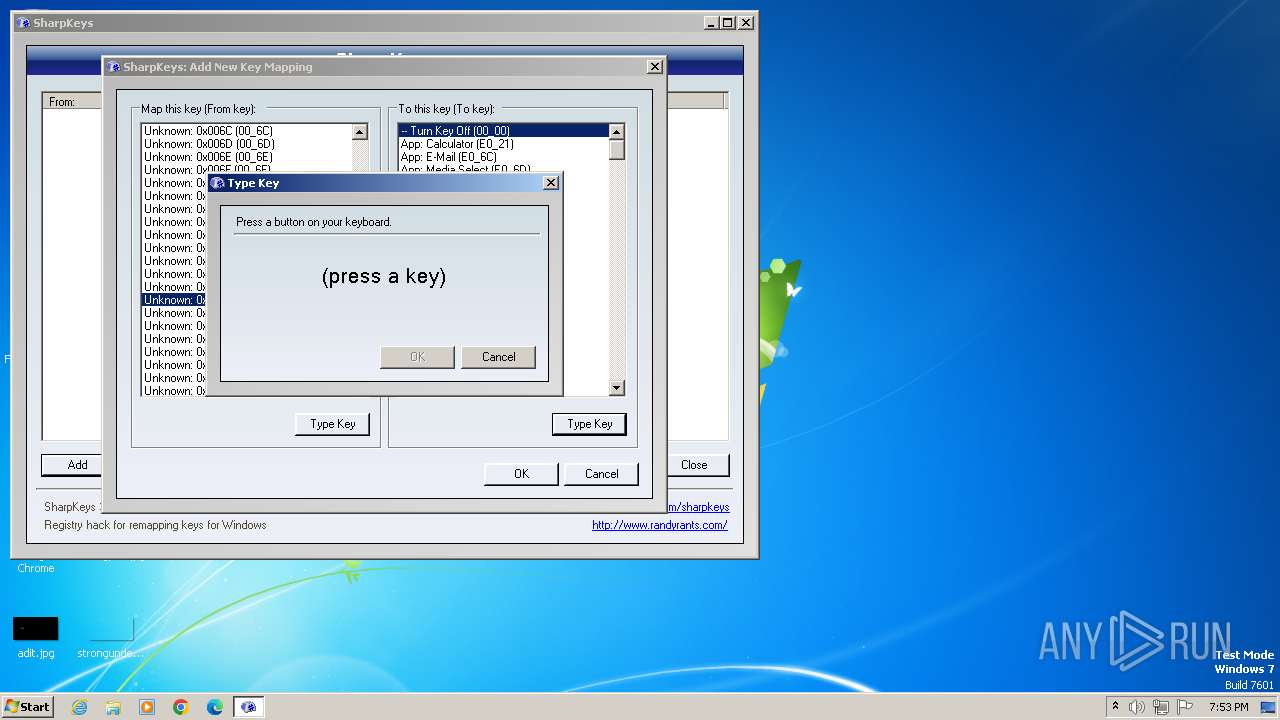Show hidden tray icons arrow
Viewport: 1280px width, 720px height.
pos(1115,707)
